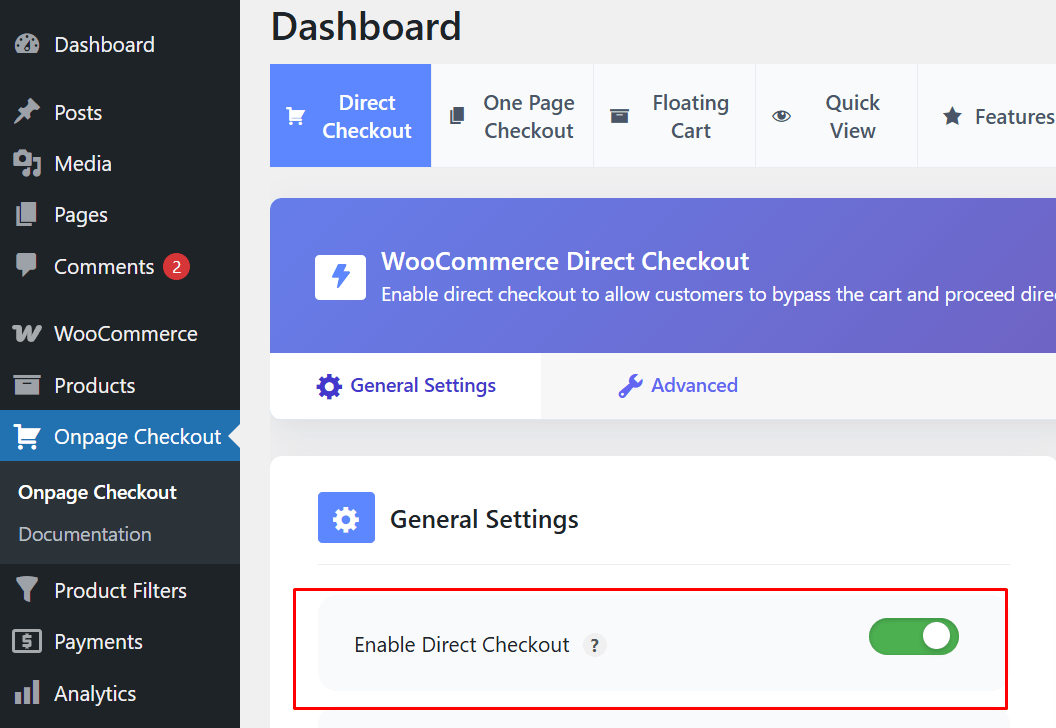Switch to One Page Checkout tab
This screenshot has height=728, width=1056.
pos(513,116)
